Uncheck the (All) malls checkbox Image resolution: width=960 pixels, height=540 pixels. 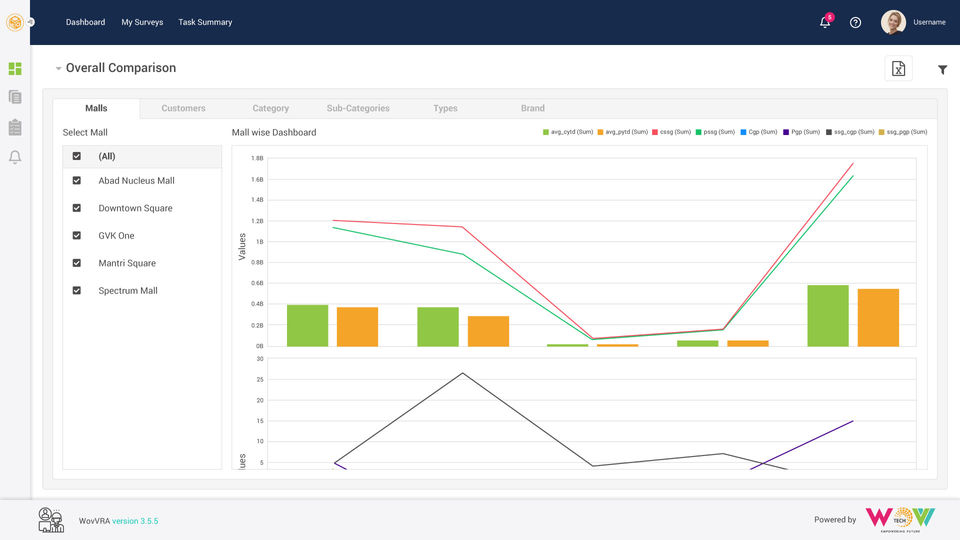(77, 156)
